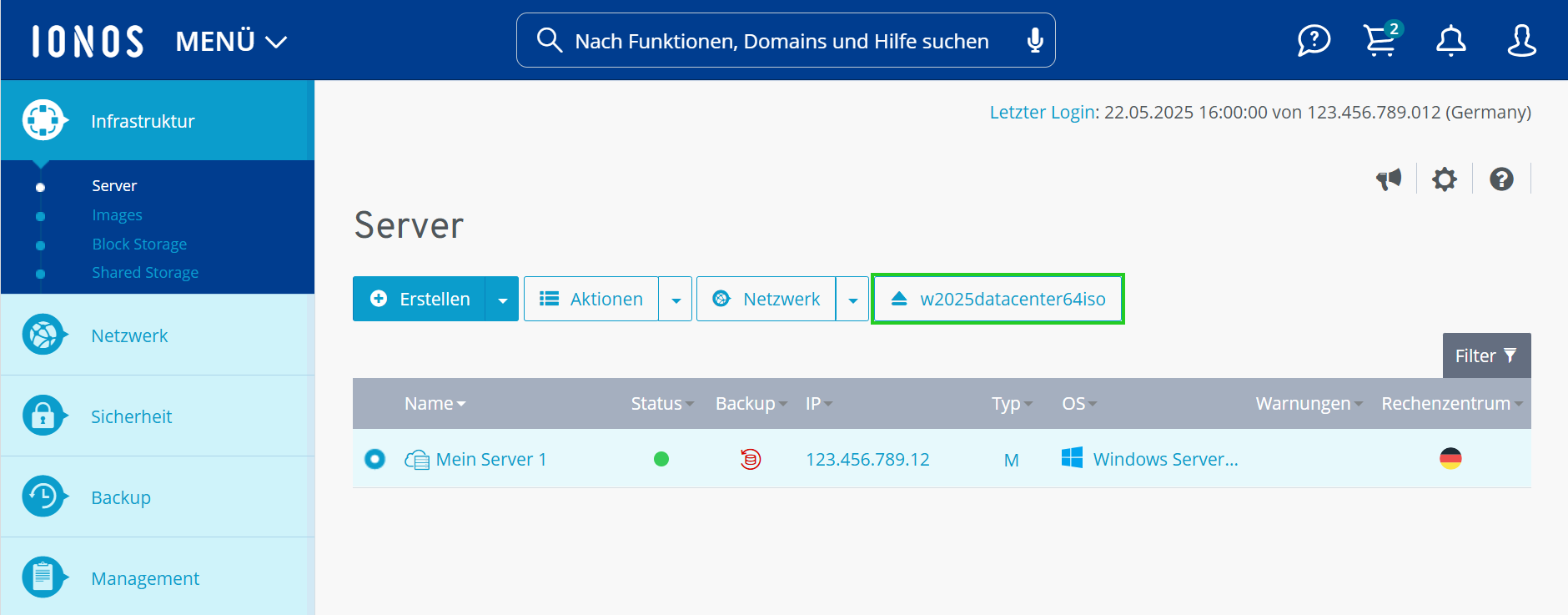The image size is (1568, 615).
Task: Focus the search field for Funktionen and Domains
Action: [786, 40]
